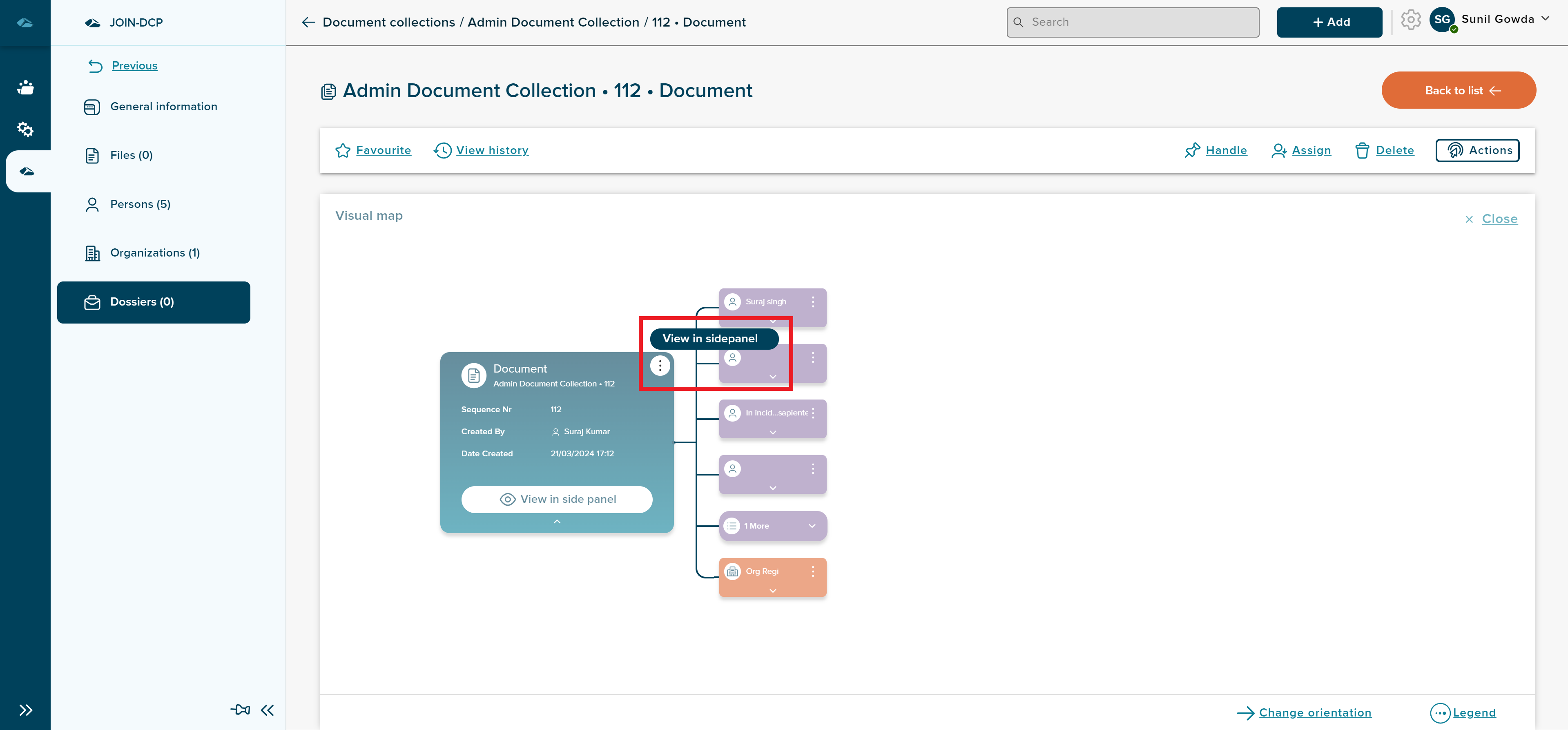Expand the 1 More node dropdown
Viewport: 1568px width, 730px height.
[x=812, y=526]
